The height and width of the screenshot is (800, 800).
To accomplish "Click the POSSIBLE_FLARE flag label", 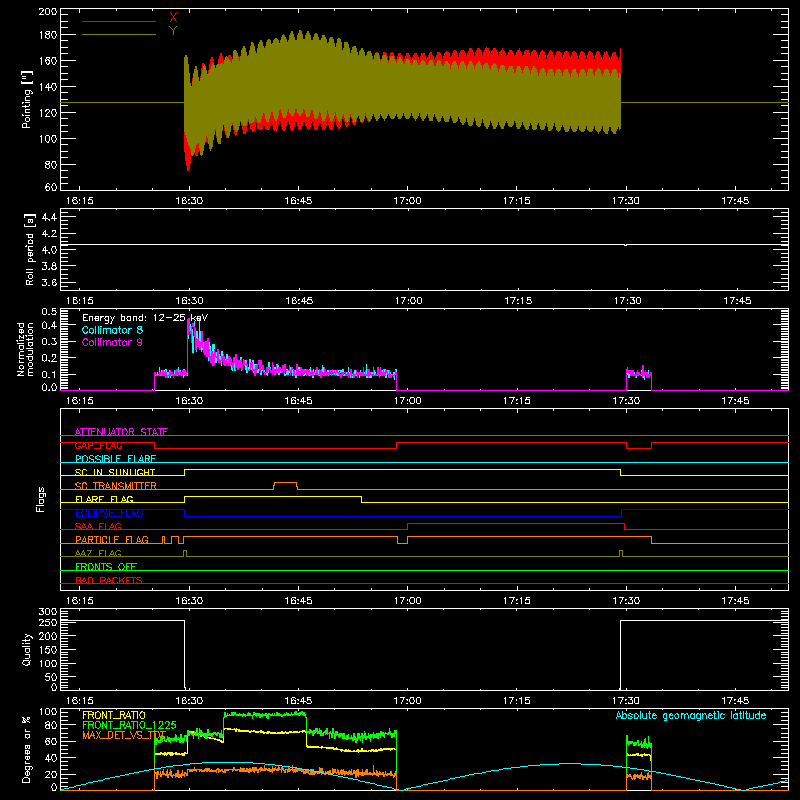I will click(115, 459).
